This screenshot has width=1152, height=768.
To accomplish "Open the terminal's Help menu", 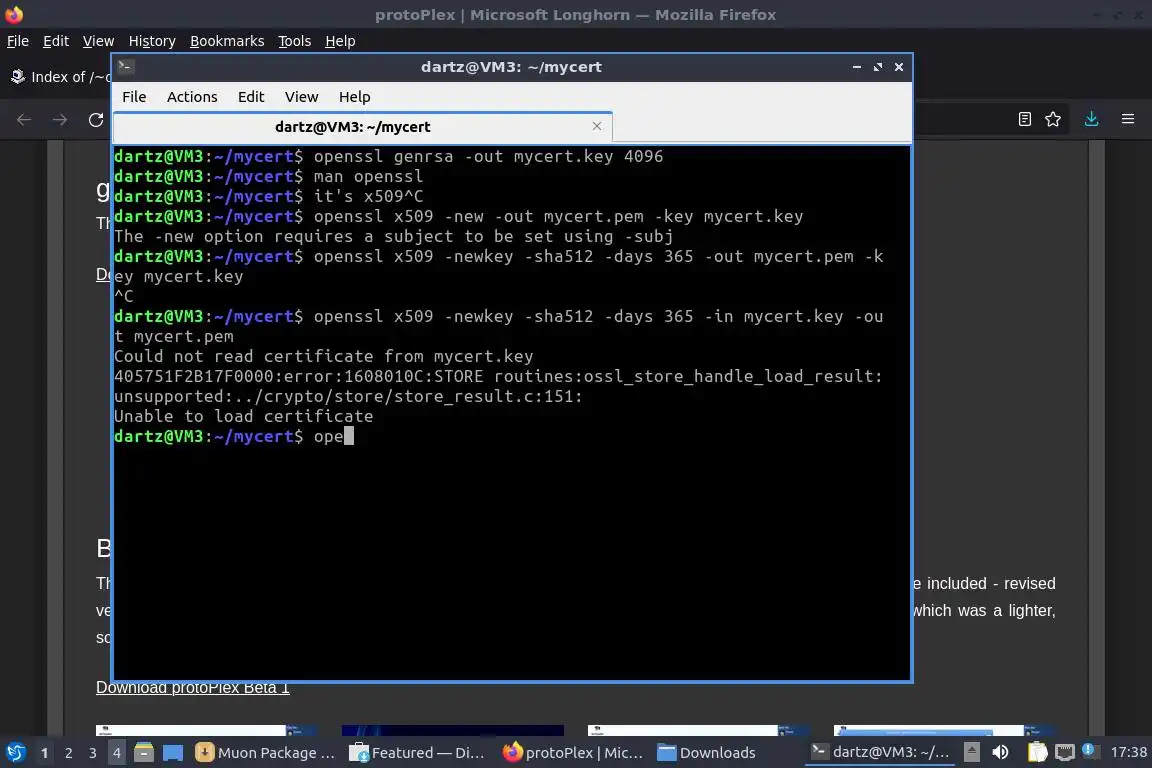I will click(354, 97).
